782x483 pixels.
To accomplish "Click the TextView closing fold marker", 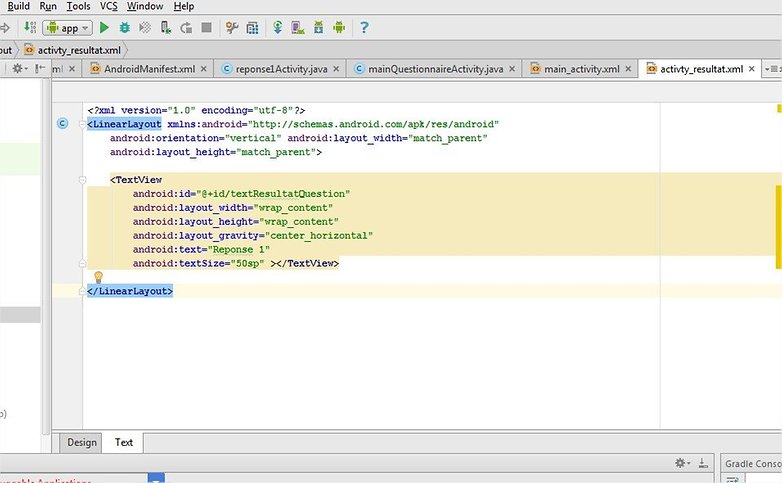I will click(x=83, y=263).
